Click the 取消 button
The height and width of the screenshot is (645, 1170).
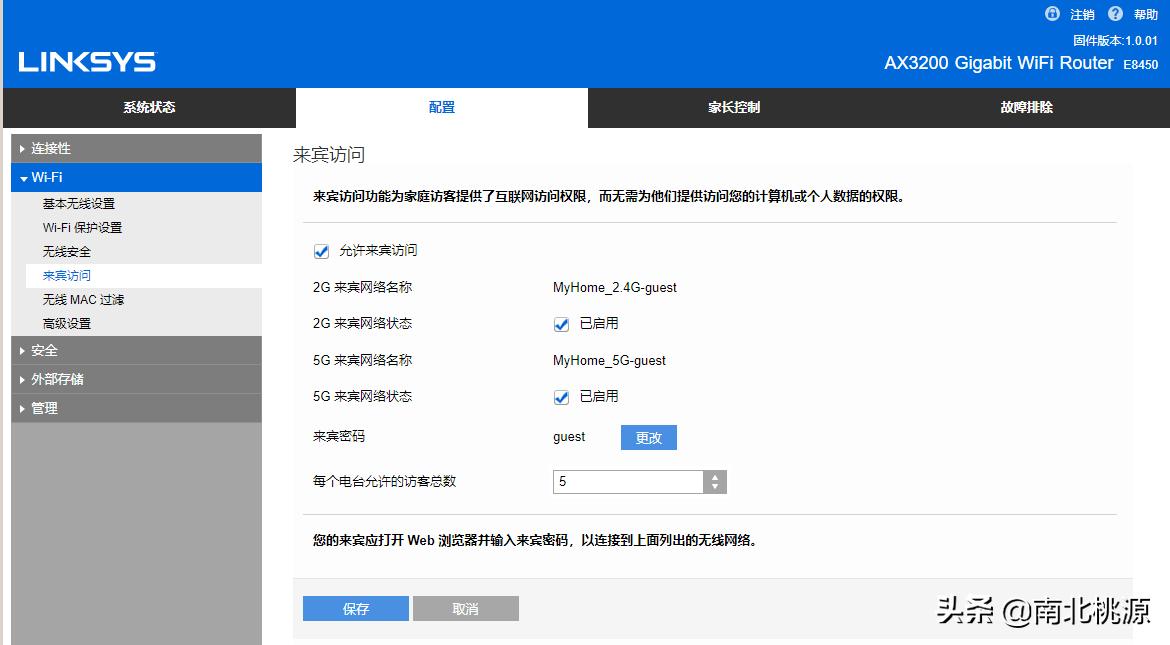pyautogui.click(x=466, y=608)
